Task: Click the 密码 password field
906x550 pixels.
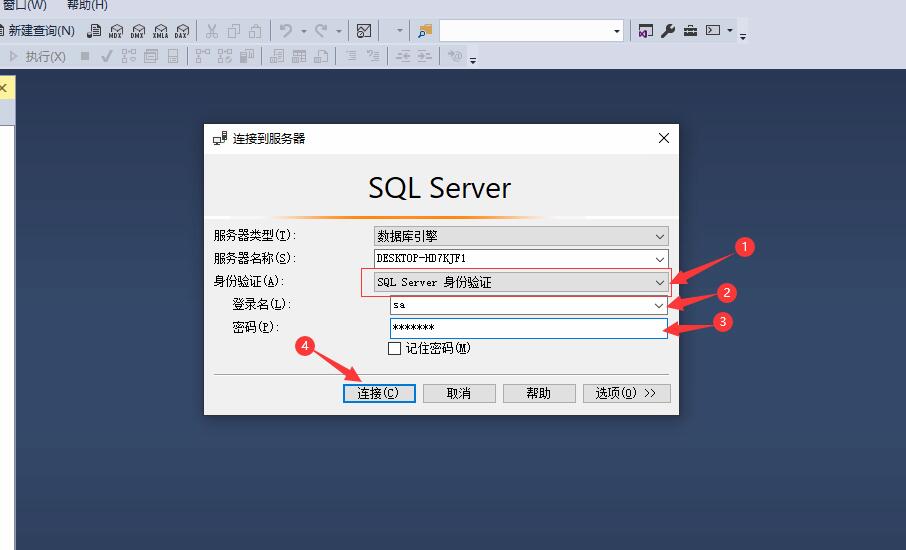Action: (x=529, y=328)
